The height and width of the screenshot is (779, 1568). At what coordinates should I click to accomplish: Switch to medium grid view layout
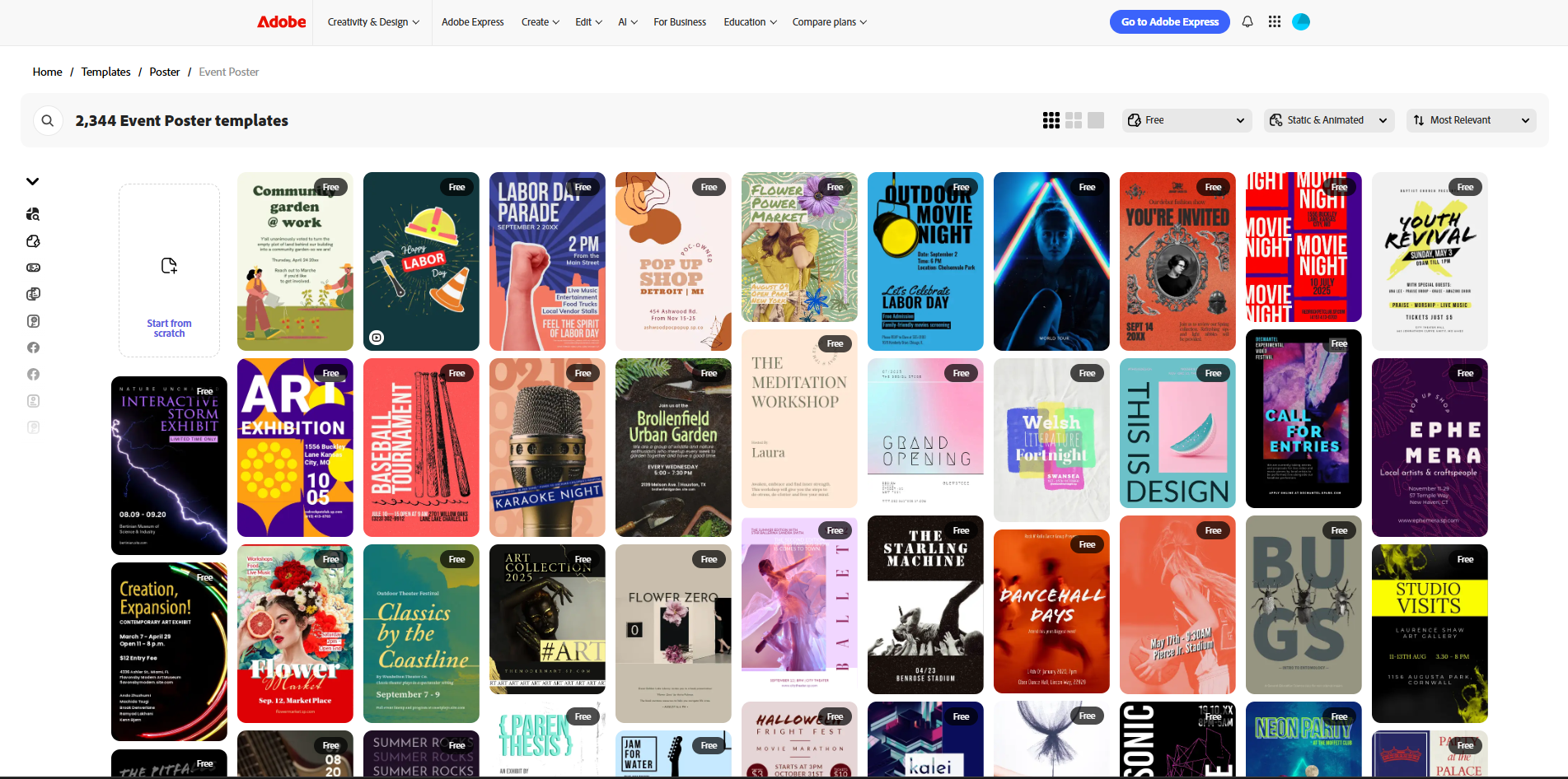pos(1074,120)
